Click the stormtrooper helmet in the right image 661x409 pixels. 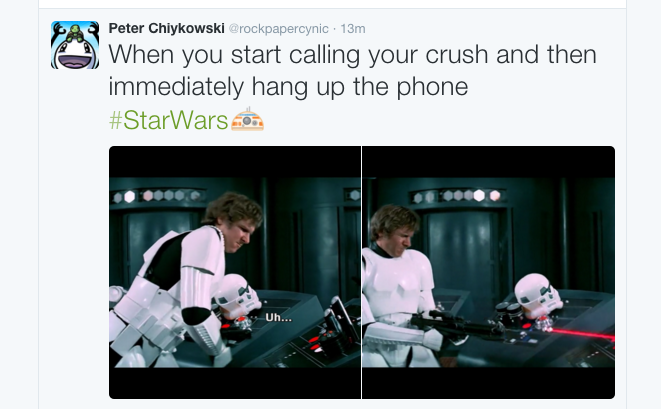pyautogui.click(x=537, y=296)
